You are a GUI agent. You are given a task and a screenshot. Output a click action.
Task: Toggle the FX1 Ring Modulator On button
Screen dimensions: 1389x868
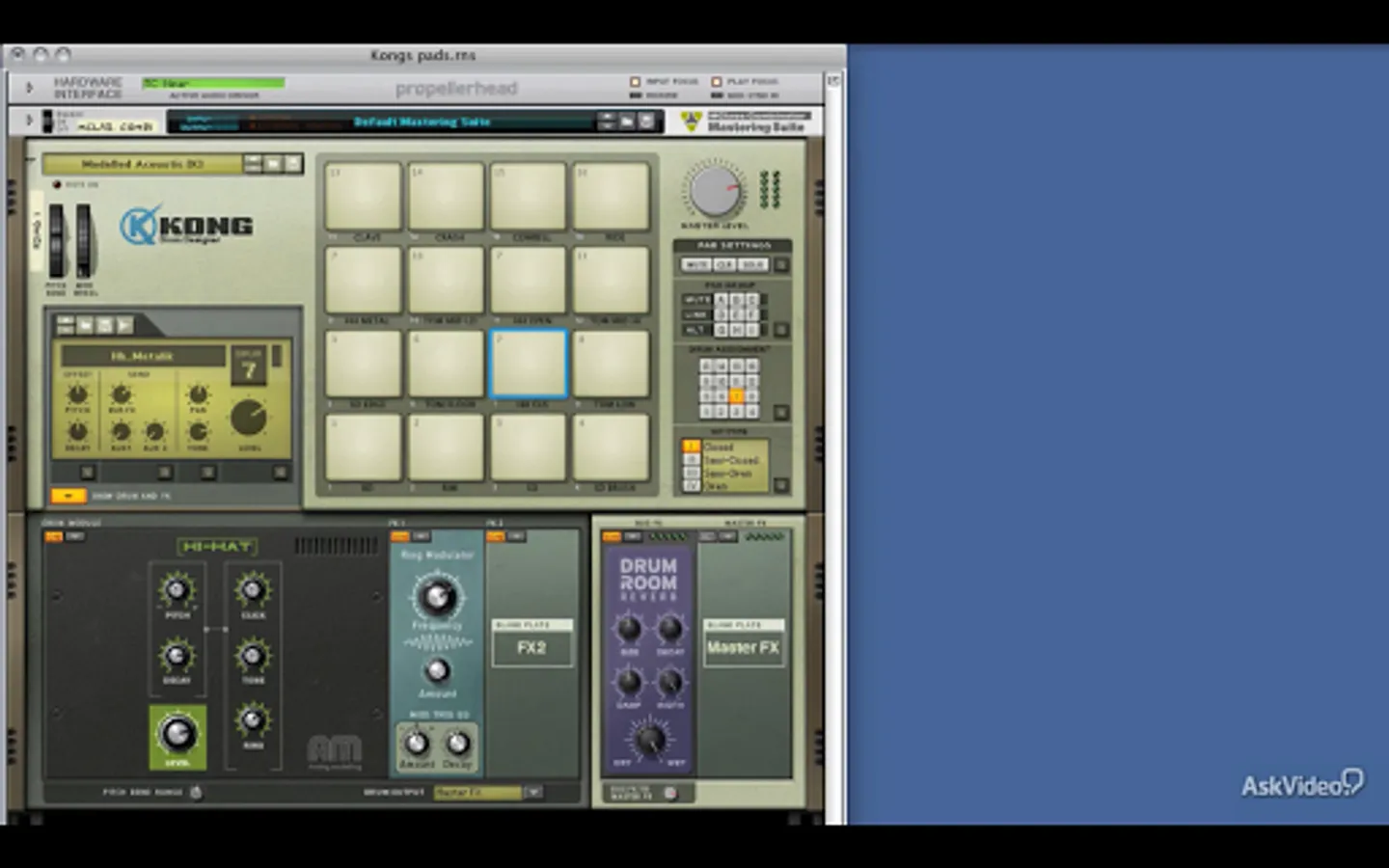coord(399,536)
